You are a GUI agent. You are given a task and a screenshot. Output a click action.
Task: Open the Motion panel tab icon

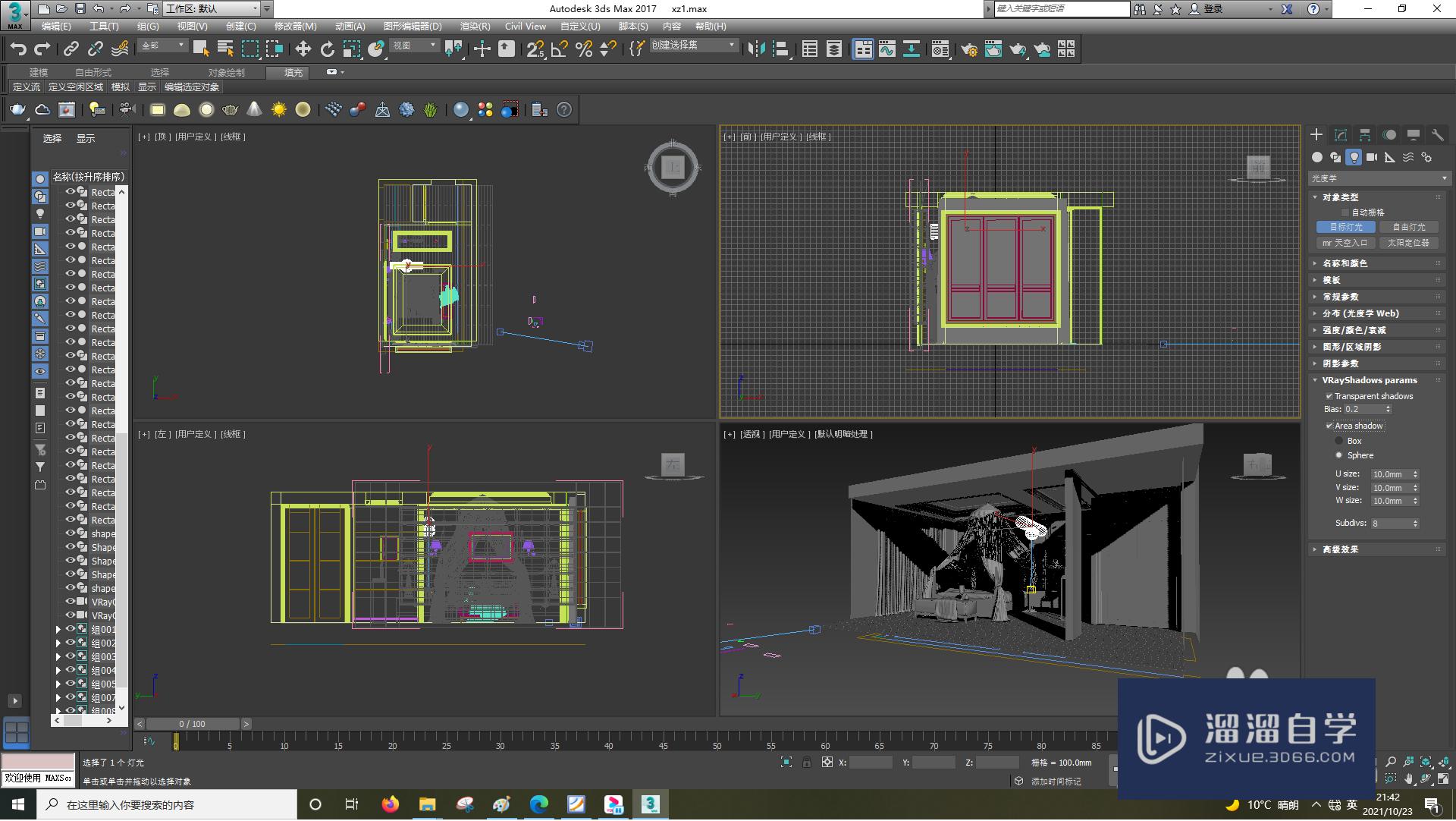coord(1389,134)
